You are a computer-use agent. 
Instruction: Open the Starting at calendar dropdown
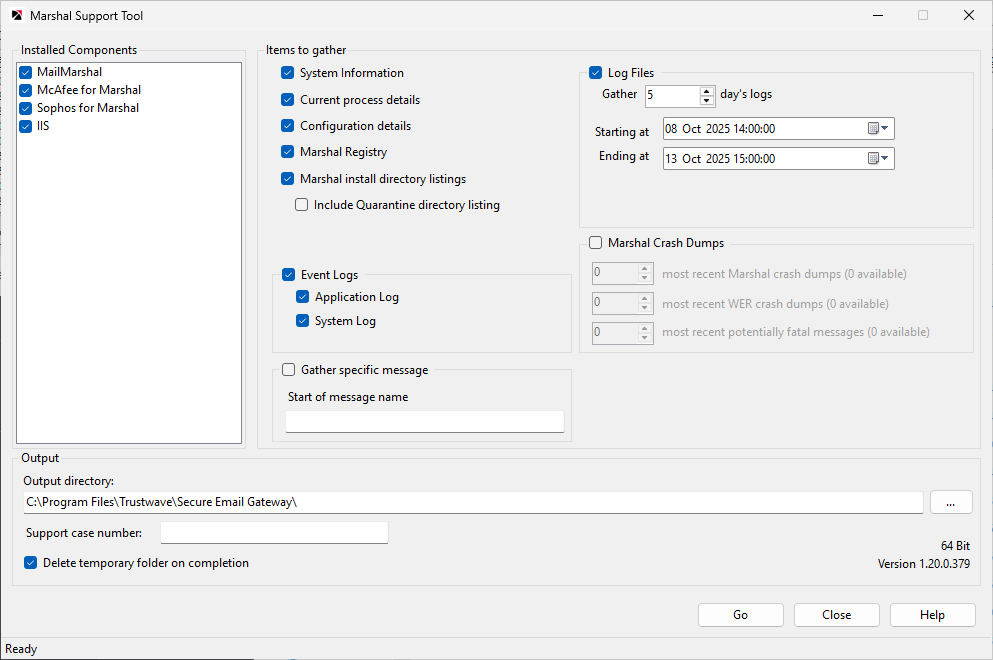[878, 129]
